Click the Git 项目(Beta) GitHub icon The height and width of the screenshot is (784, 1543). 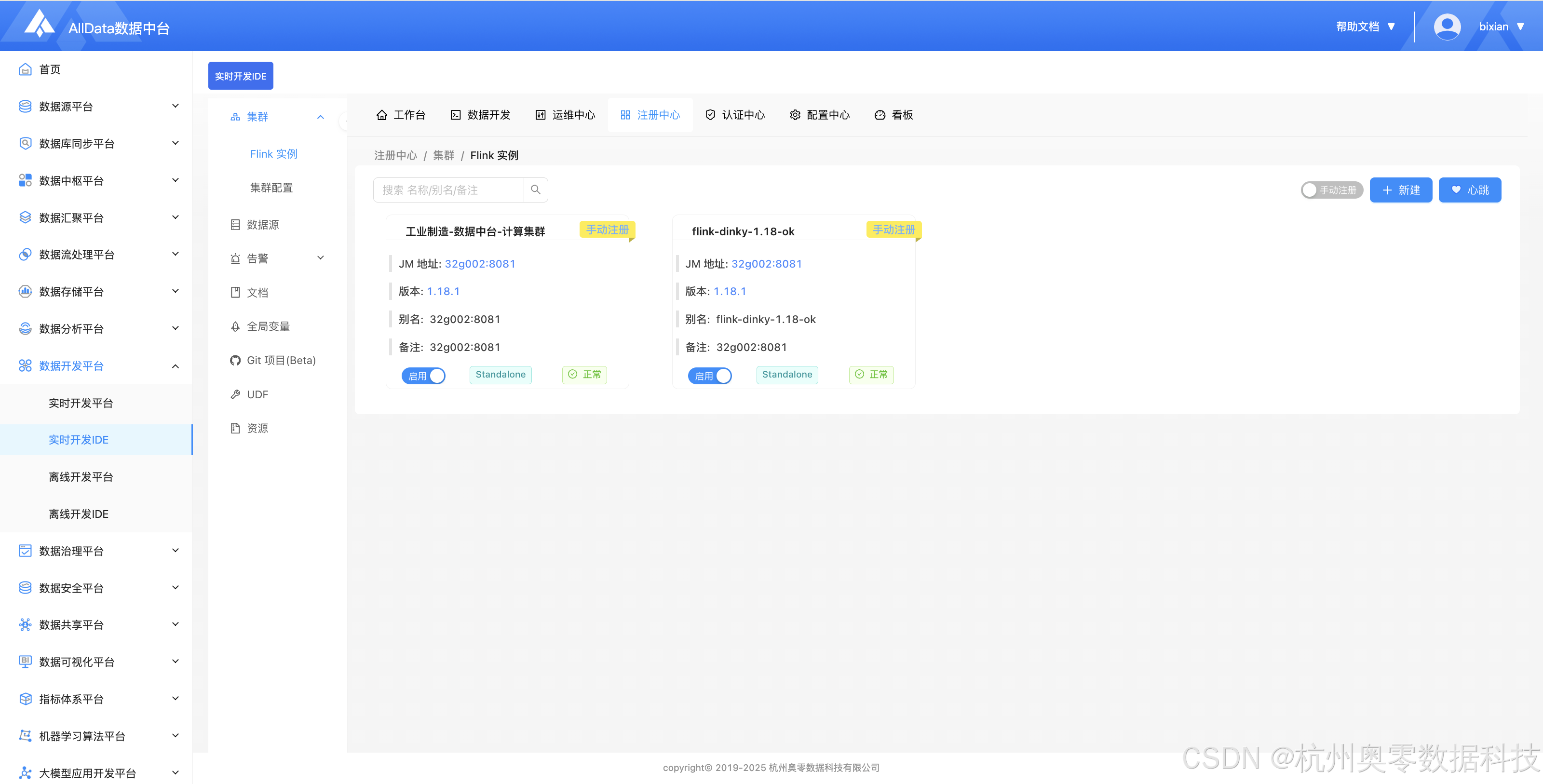[x=235, y=361]
